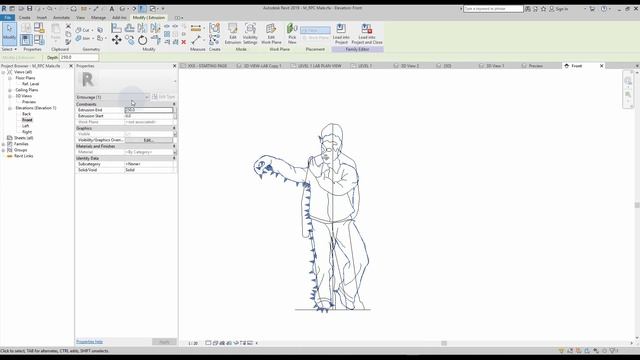
Task: Click the Align tool icon
Action: [116, 28]
